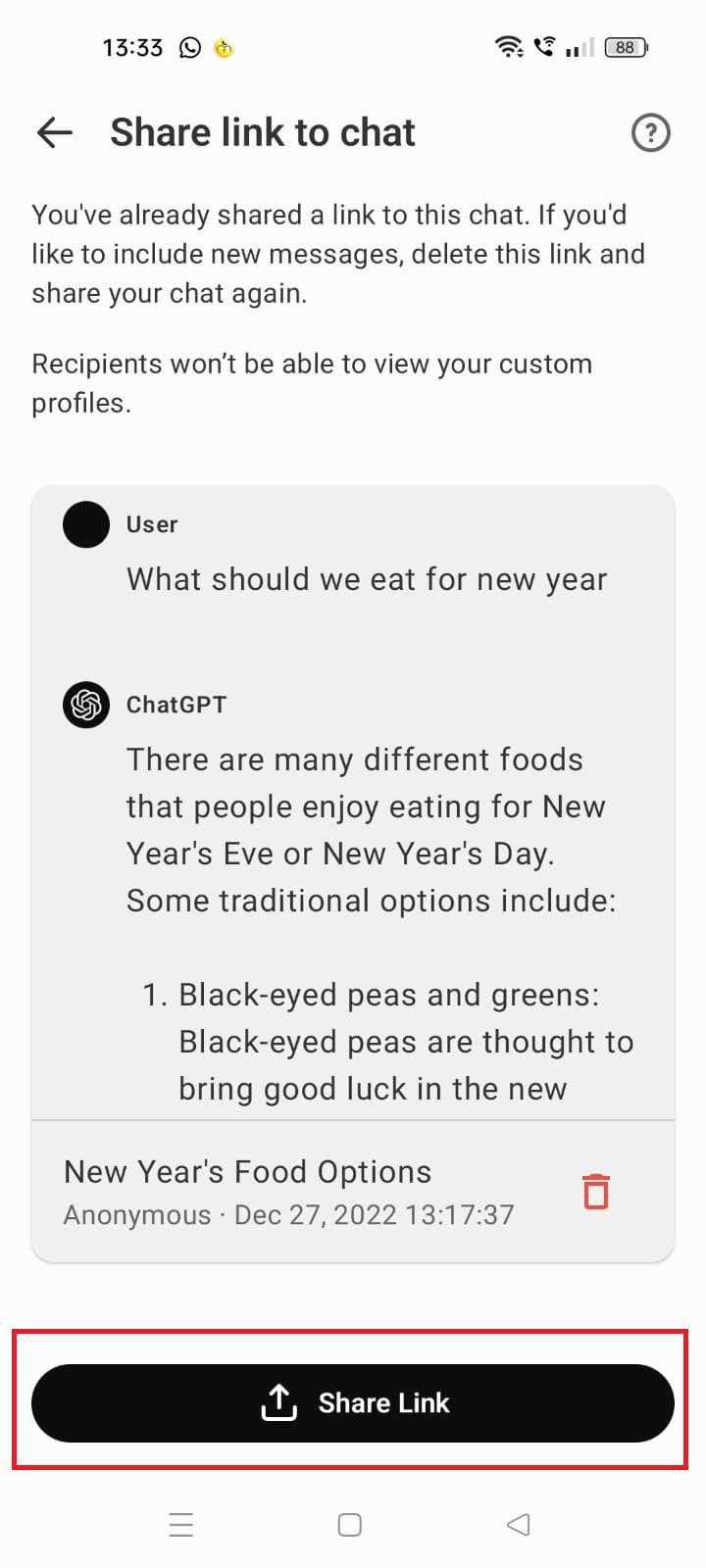Open Android recent apps menu button
This screenshot has height=1568, width=706.
pos(181,1525)
